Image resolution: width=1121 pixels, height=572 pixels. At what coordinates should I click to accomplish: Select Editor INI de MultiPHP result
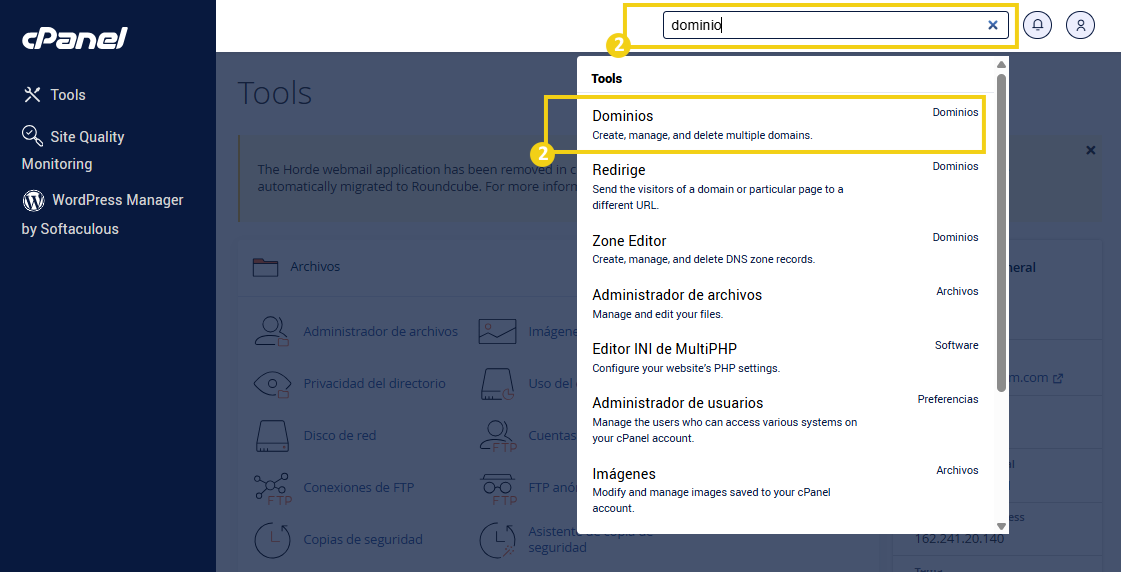pyautogui.click(x=785, y=358)
